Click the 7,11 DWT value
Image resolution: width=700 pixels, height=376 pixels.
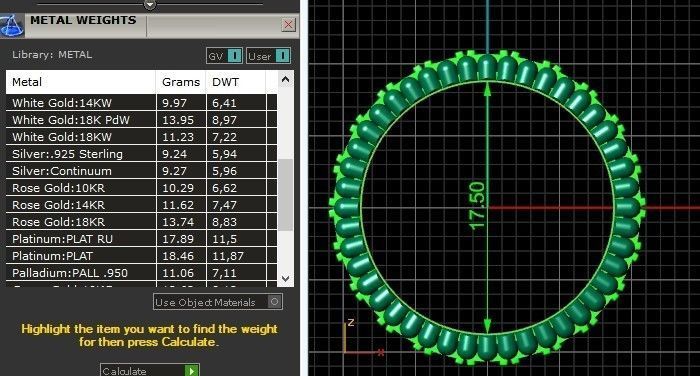pos(224,273)
